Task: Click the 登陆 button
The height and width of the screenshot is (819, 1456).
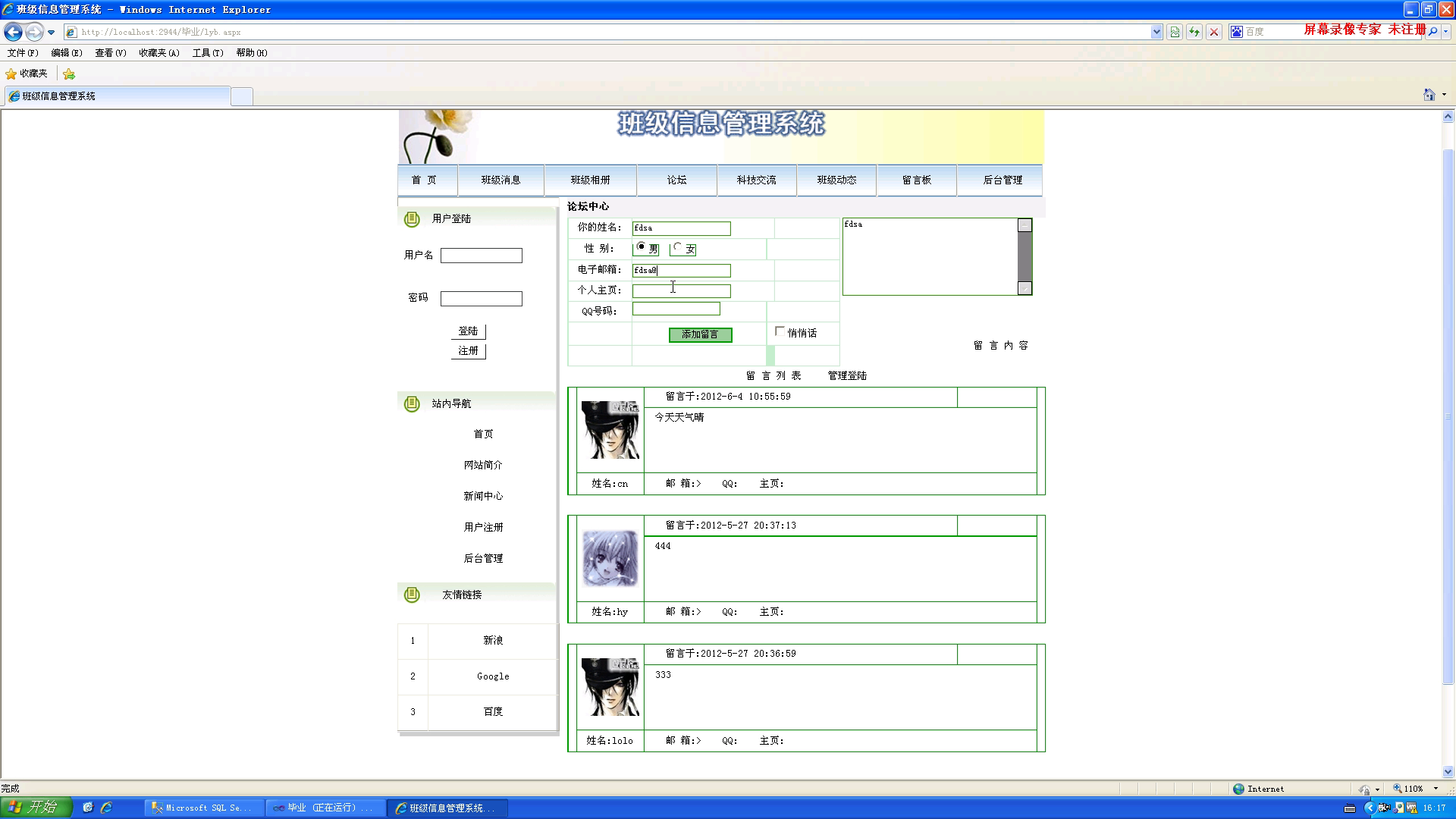Action: 468,331
